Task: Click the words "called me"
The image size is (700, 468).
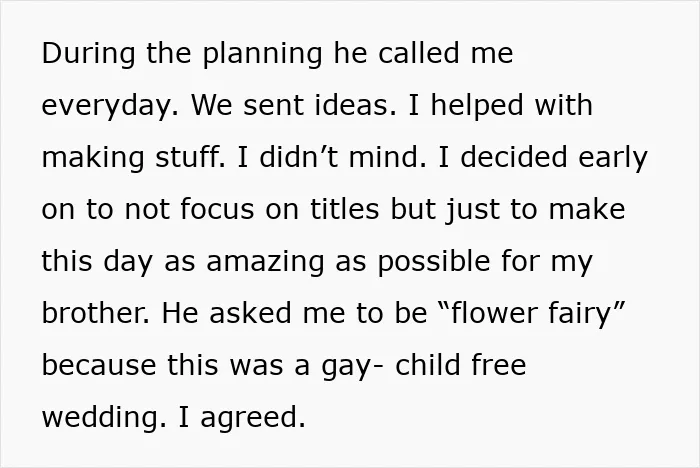Action: click(x=446, y=53)
